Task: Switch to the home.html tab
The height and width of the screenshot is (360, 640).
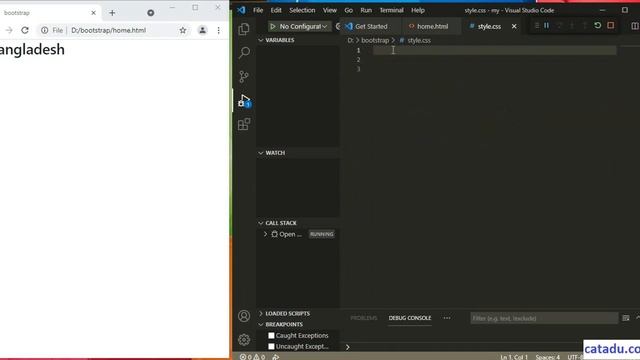Action: click(x=432, y=27)
